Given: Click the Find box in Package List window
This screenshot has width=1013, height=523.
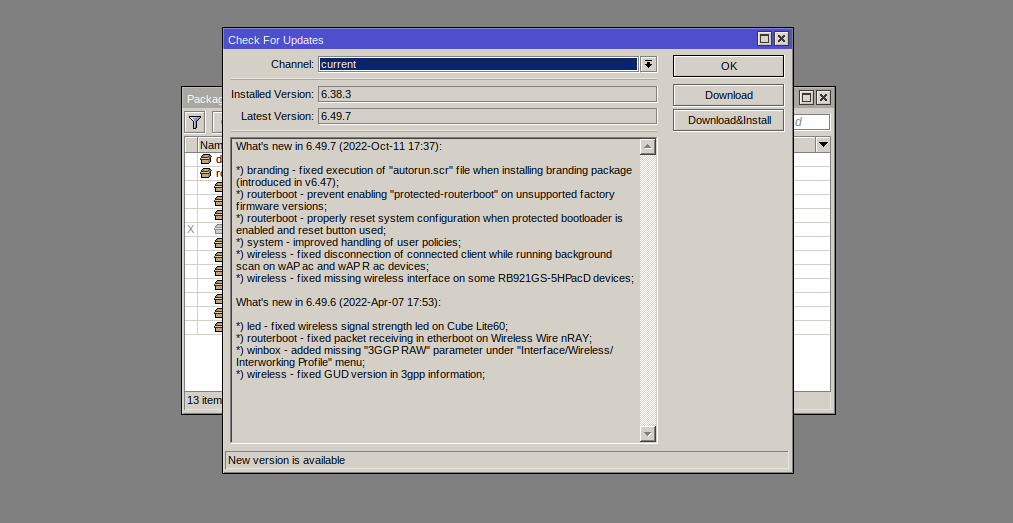Looking at the screenshot, I should point(811,122).
